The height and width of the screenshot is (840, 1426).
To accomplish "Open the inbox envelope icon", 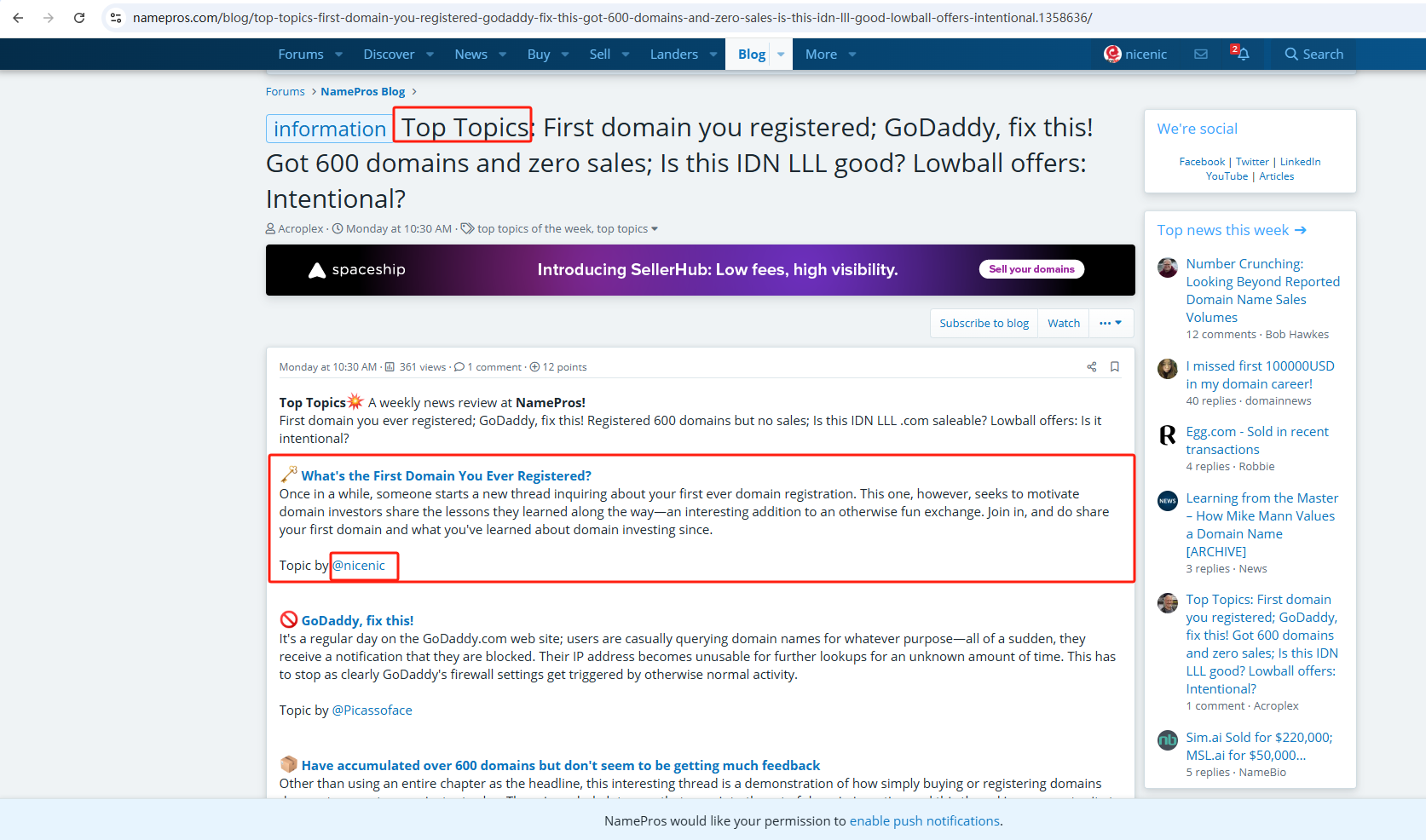I will tap(1201, 54).
